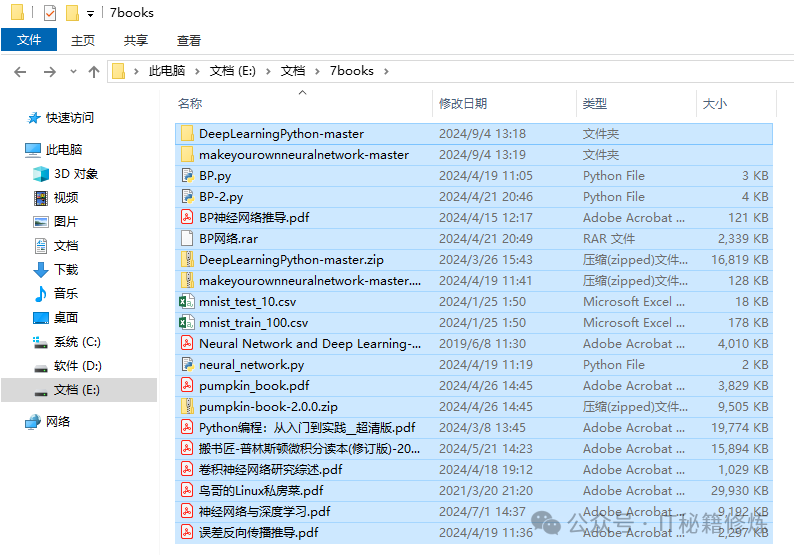Viewport: 794px width, 555px height.
Task: Sort files by 大小 column header
Action: [714, 104]
